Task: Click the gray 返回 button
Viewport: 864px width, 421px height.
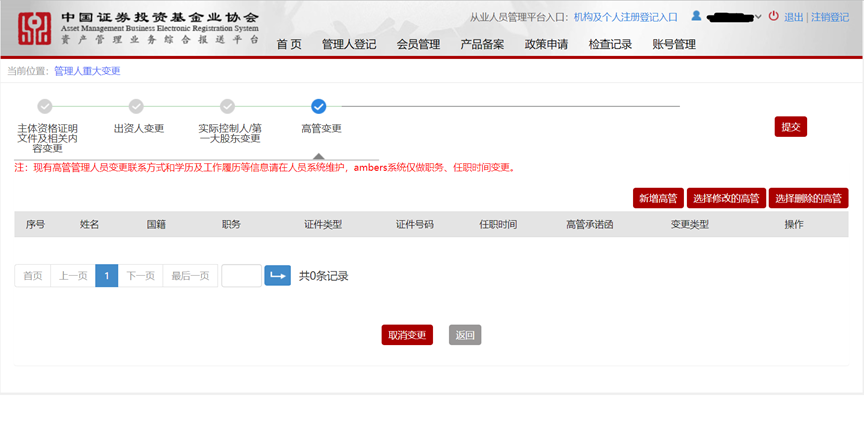Action: coord(465,335)
